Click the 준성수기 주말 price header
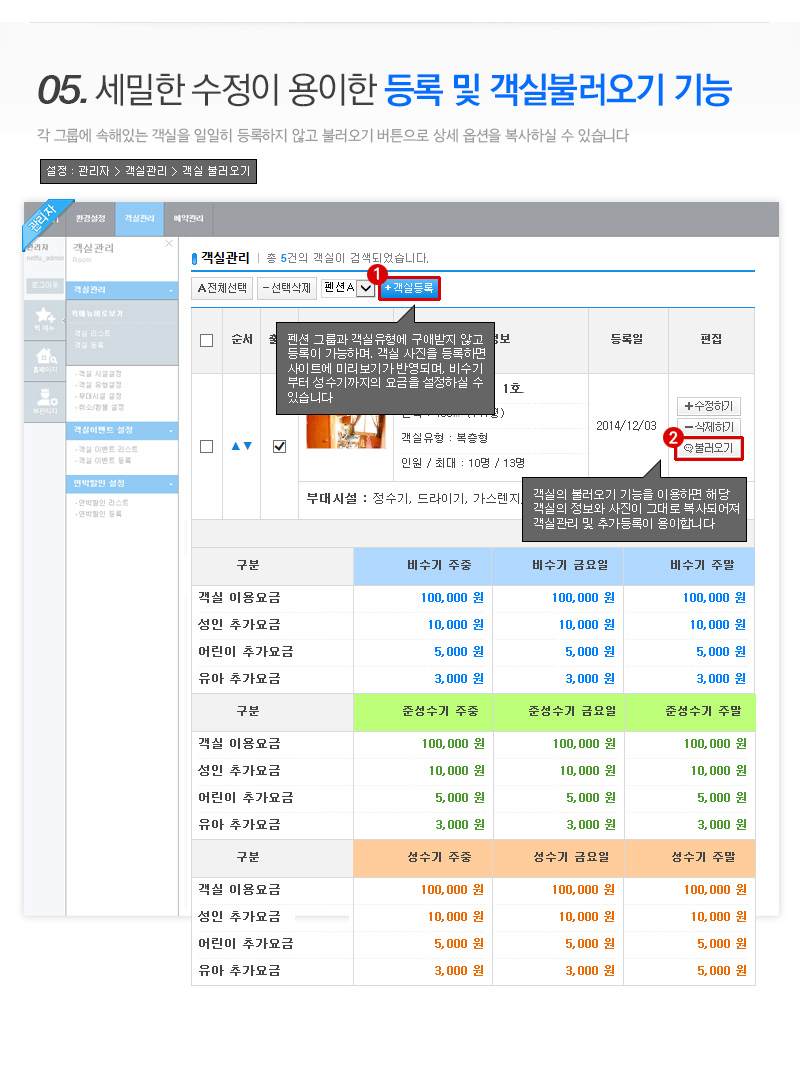 (689, 712)
